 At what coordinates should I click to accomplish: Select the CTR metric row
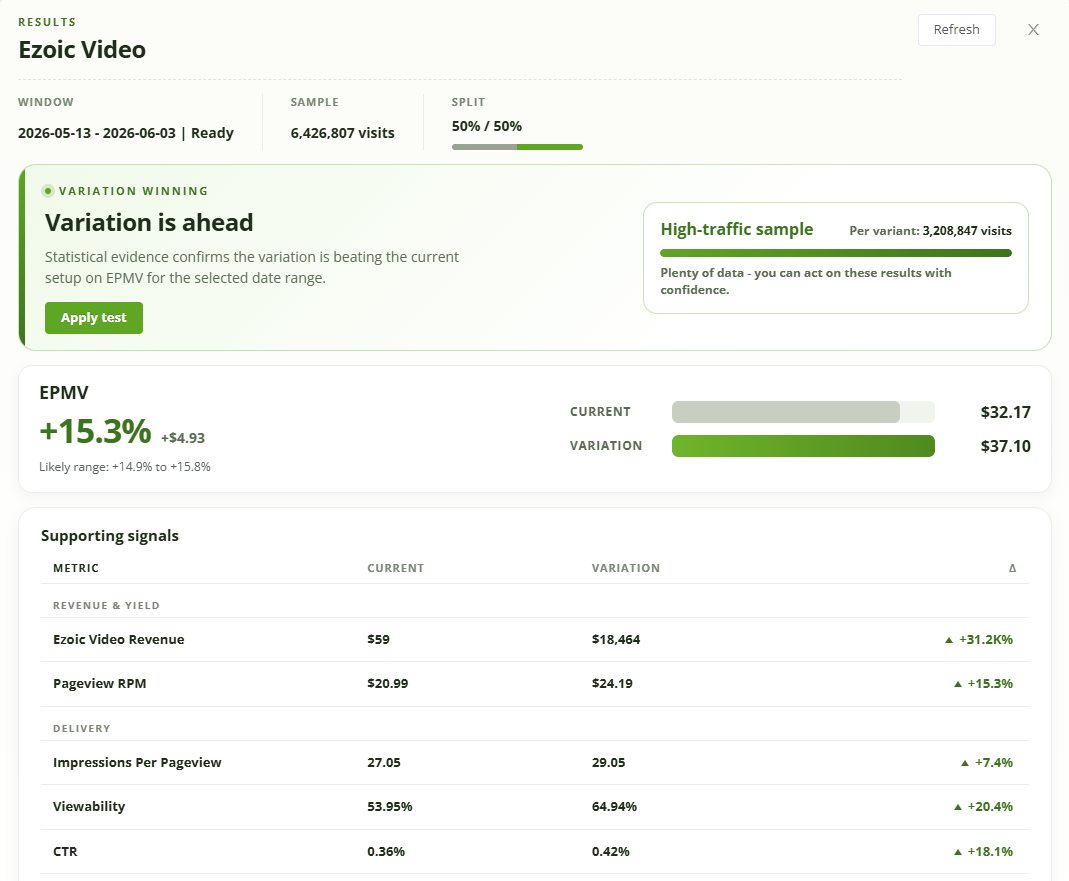[534, 852]
